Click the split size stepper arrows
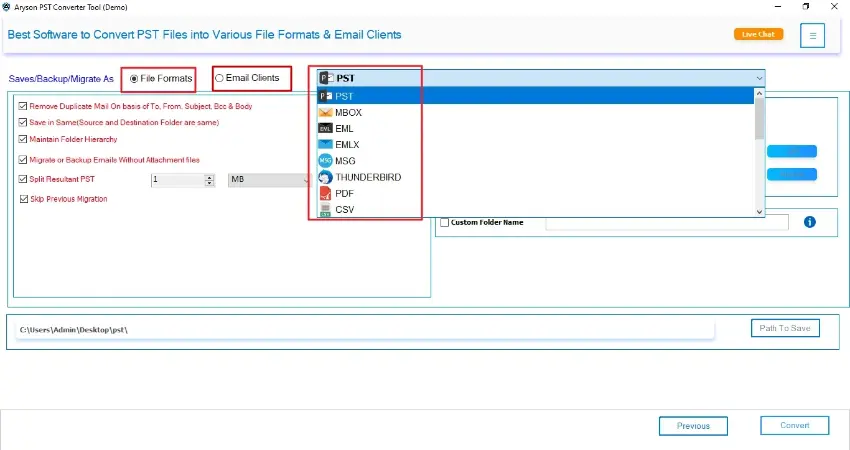Viewport: 850px width, 450px height. (x=209, y=180)
